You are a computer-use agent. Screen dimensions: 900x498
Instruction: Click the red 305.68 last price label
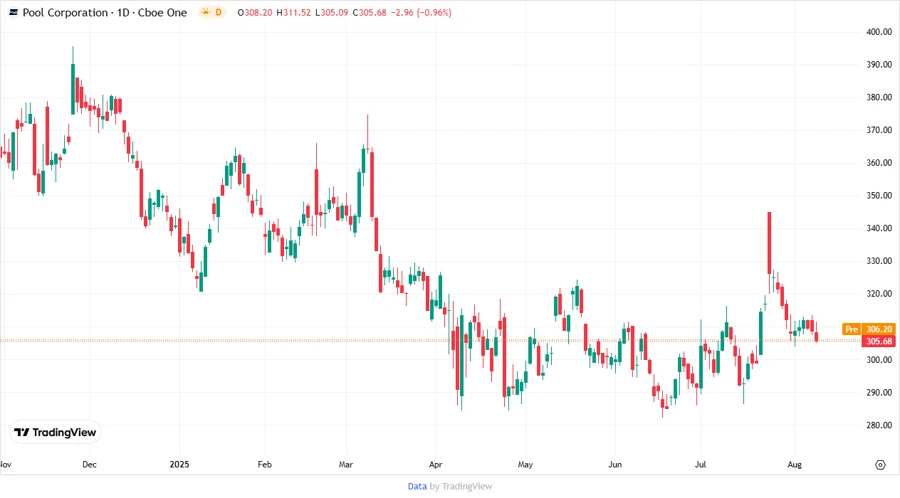coord(879,341)
